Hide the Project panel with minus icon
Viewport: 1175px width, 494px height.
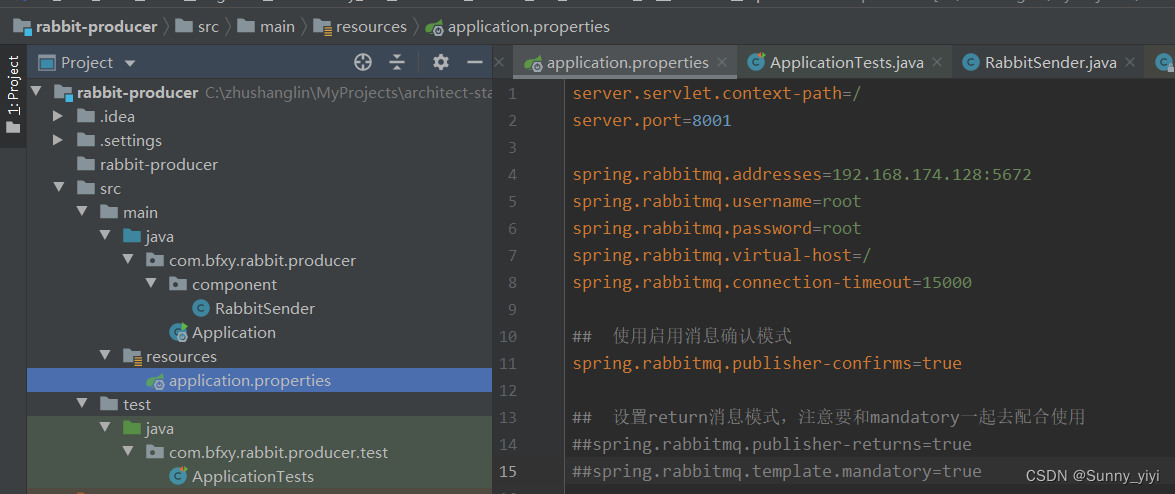pos(474,62)
